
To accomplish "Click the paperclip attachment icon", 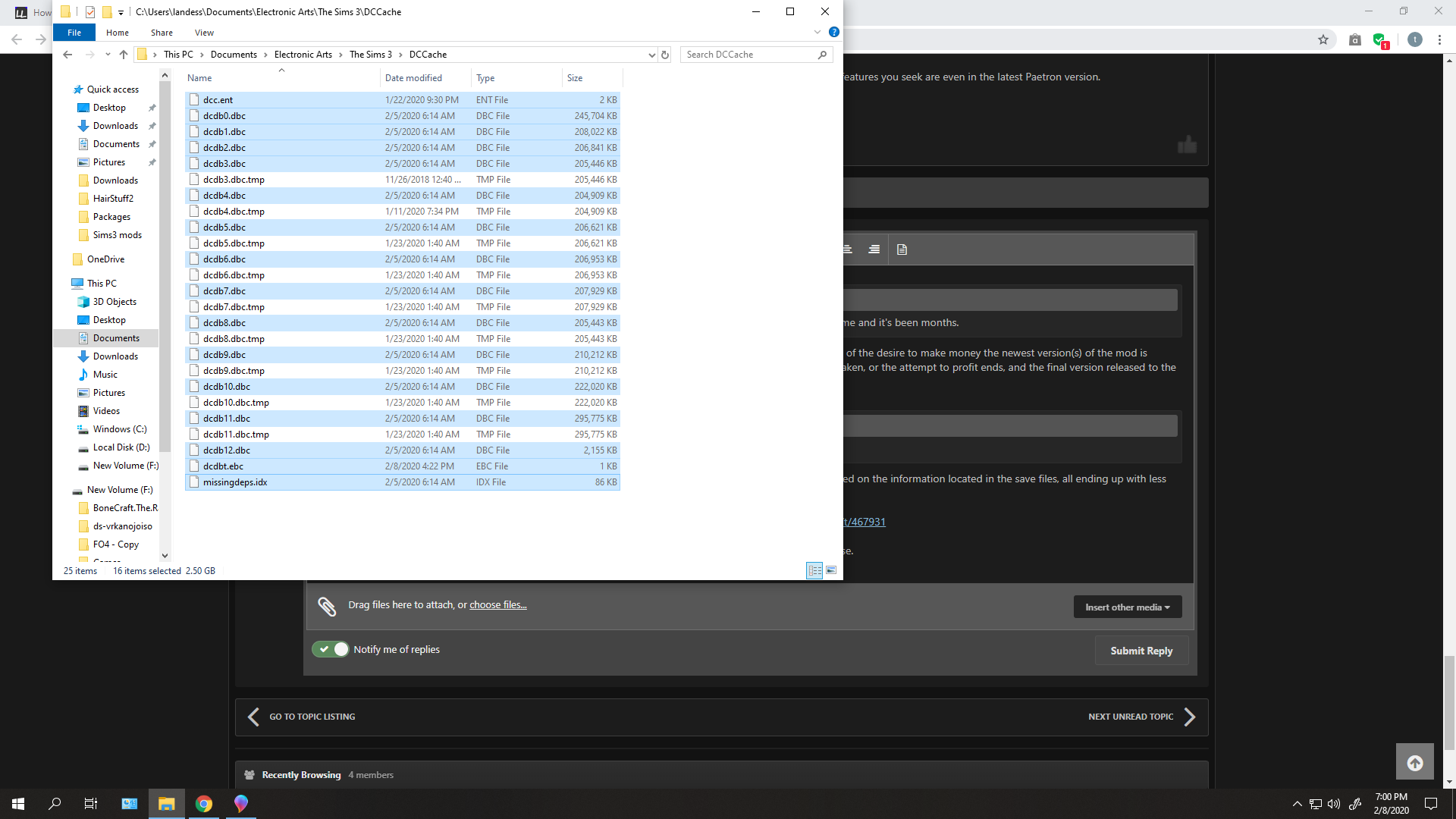I will (x=327, y=606).
